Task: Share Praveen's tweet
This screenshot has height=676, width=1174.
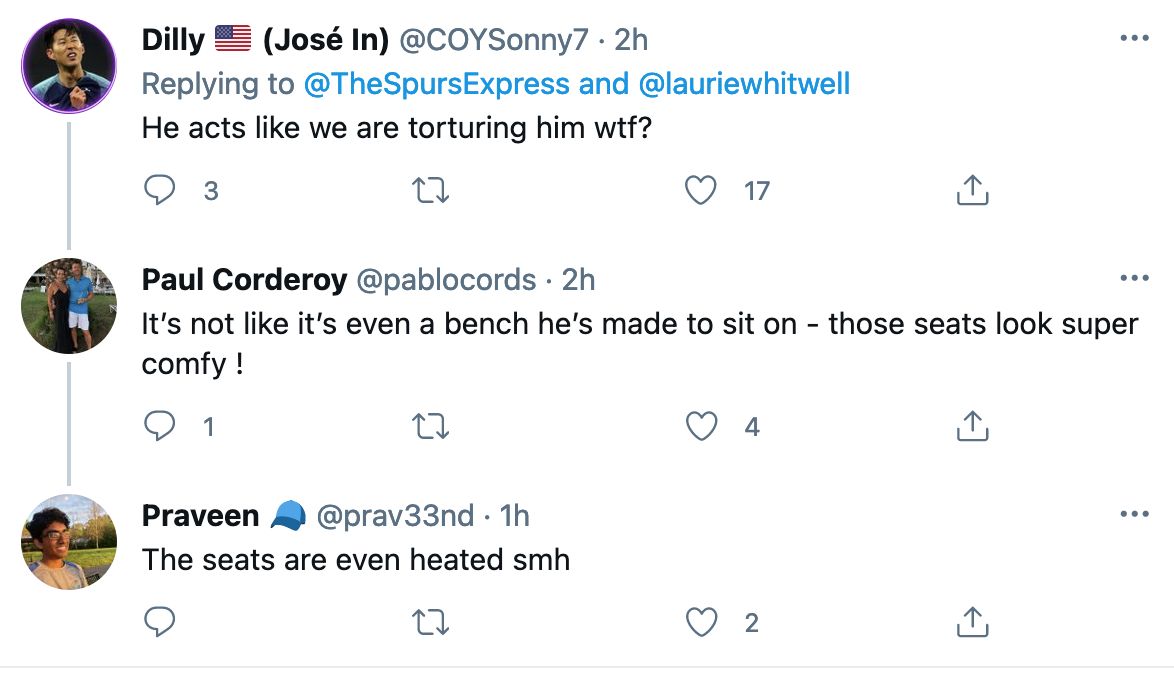Action: click(x=972, y=622)
